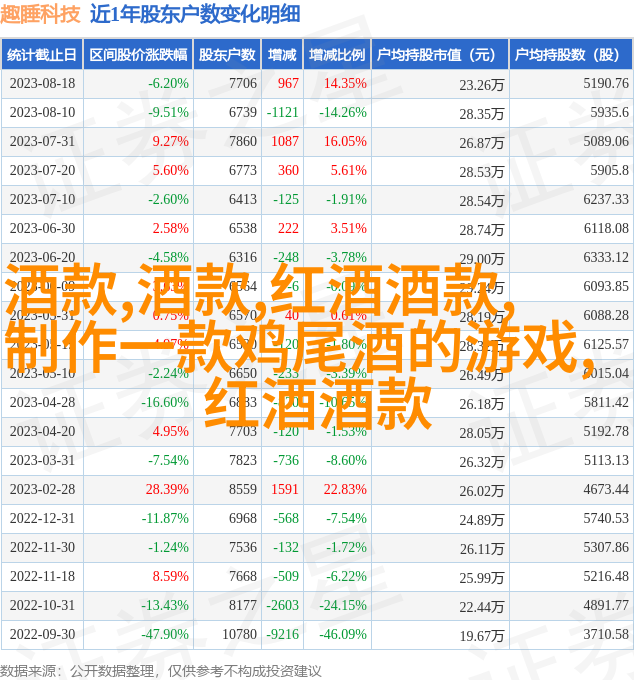Click average shares value 6237.33

(606, 199)
